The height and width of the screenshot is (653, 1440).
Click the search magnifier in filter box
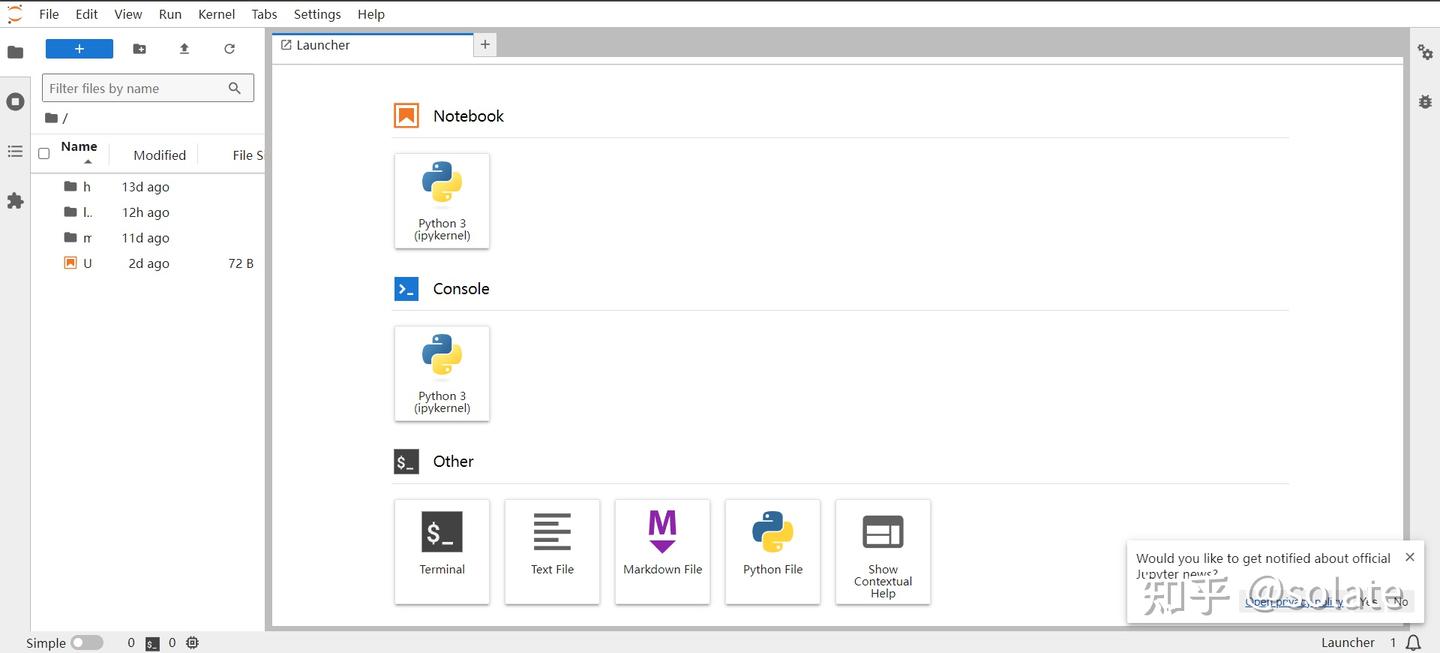tap(234, 88)
